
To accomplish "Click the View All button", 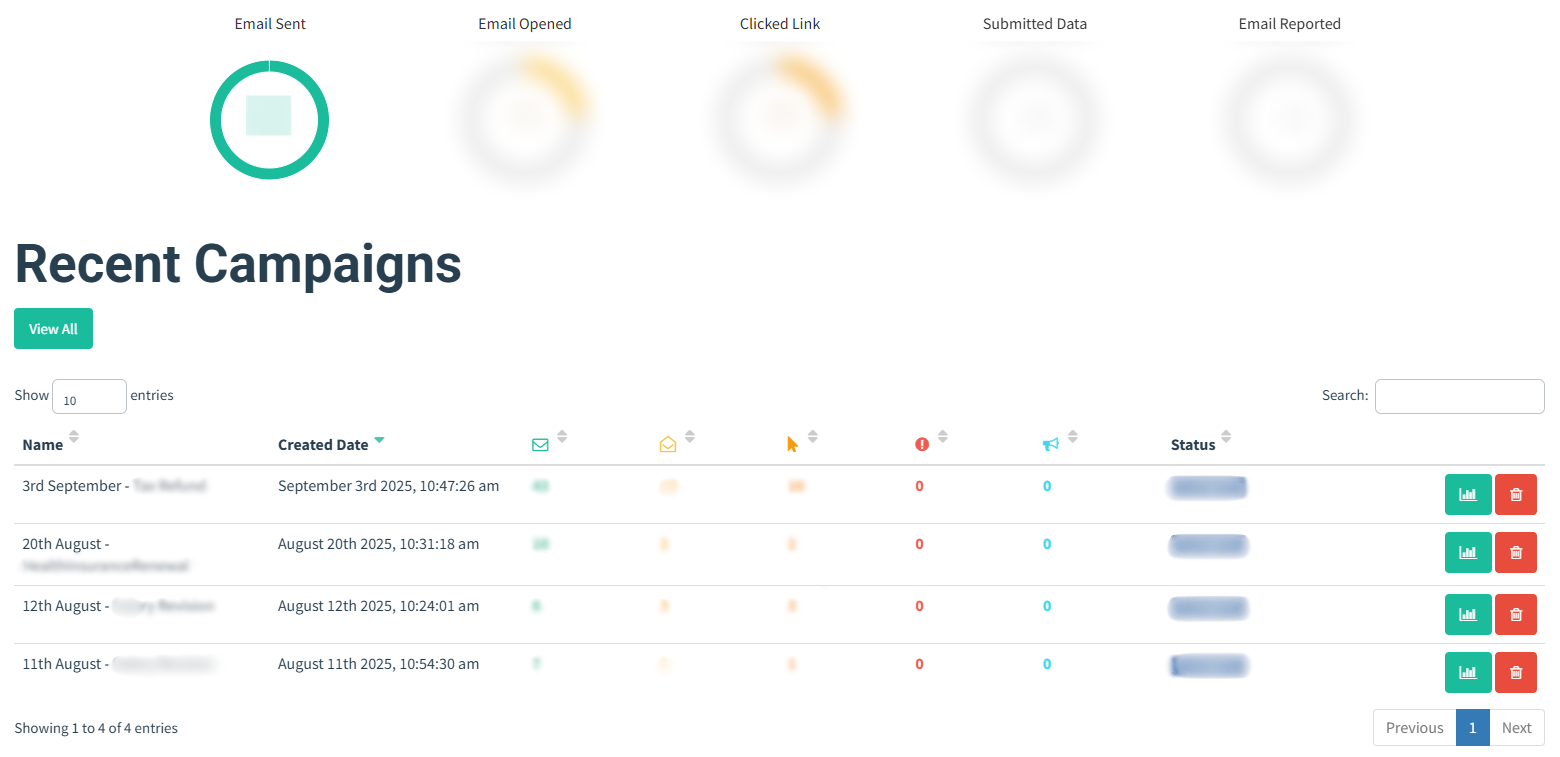I will tap(53, 329).
